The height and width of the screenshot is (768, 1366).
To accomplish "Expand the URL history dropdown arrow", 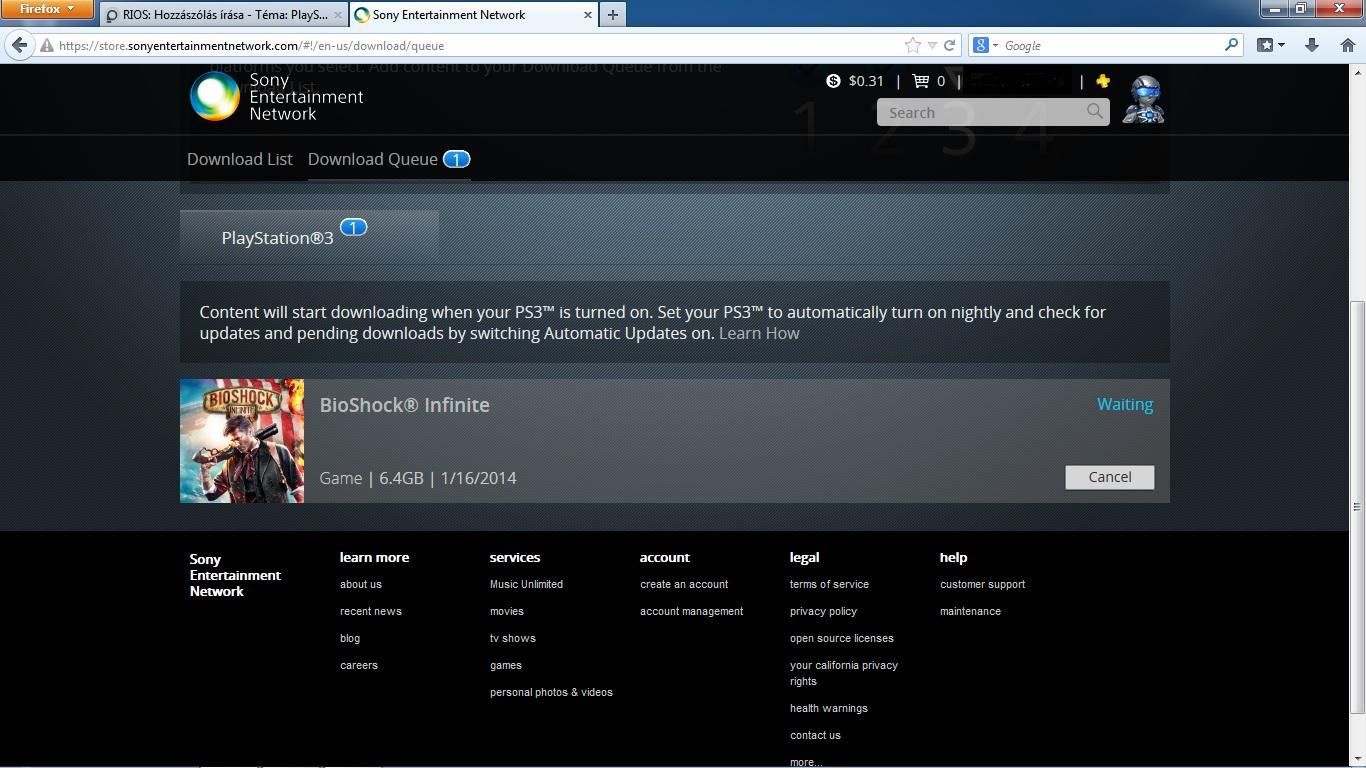I will [x=932, y=45].
